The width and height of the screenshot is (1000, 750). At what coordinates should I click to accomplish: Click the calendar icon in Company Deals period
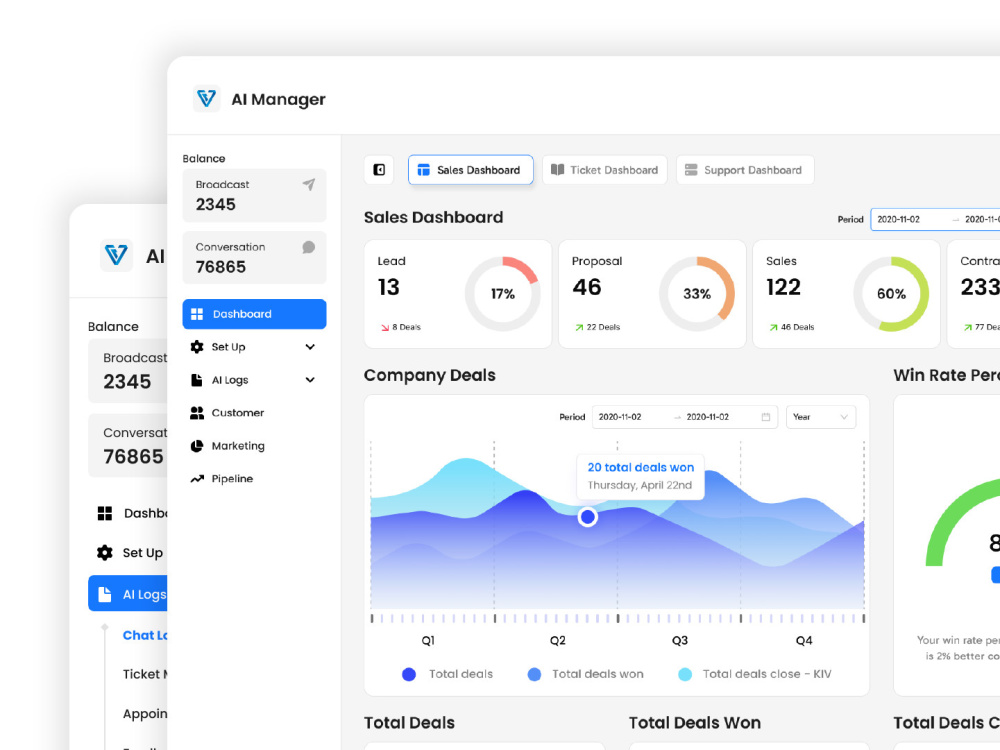pyautogui.click(x=766, y=416)
